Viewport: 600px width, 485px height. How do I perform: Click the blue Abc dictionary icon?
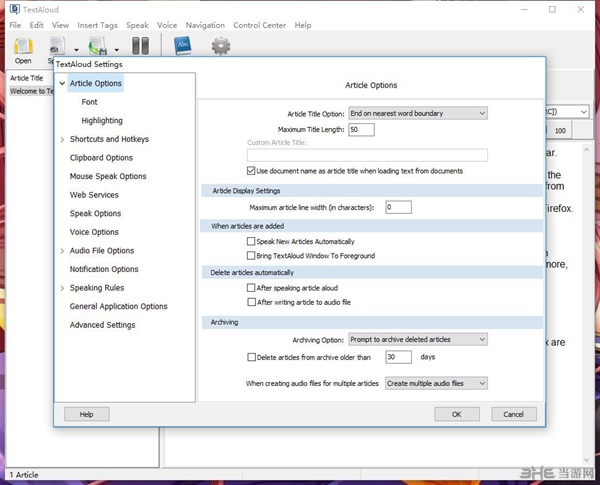[183, 46]
